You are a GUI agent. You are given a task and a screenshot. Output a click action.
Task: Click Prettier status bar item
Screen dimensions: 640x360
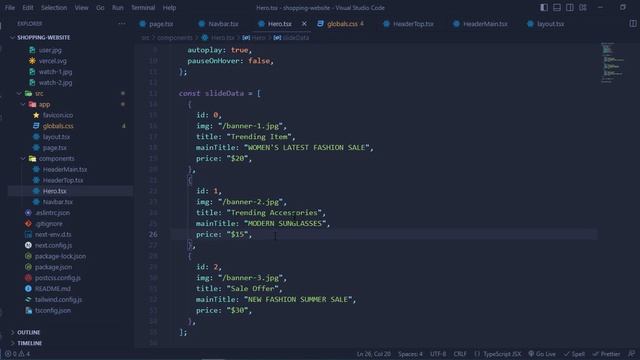pyautogui.click(x=607, y=354)
